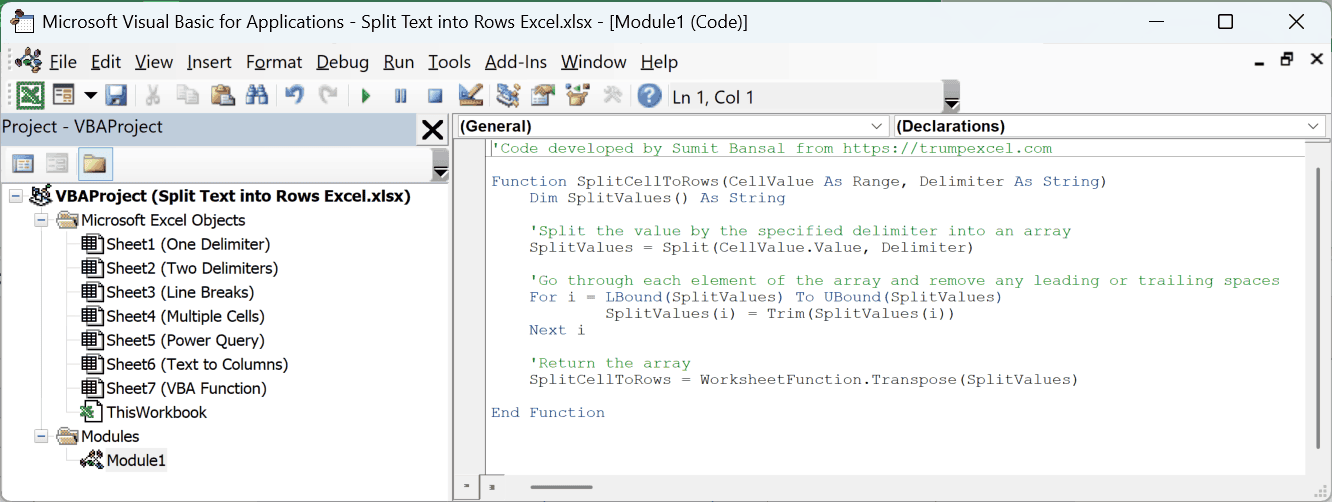Open Find with the binoculars icon
The image size is (1332, 502).
point(256,96)
